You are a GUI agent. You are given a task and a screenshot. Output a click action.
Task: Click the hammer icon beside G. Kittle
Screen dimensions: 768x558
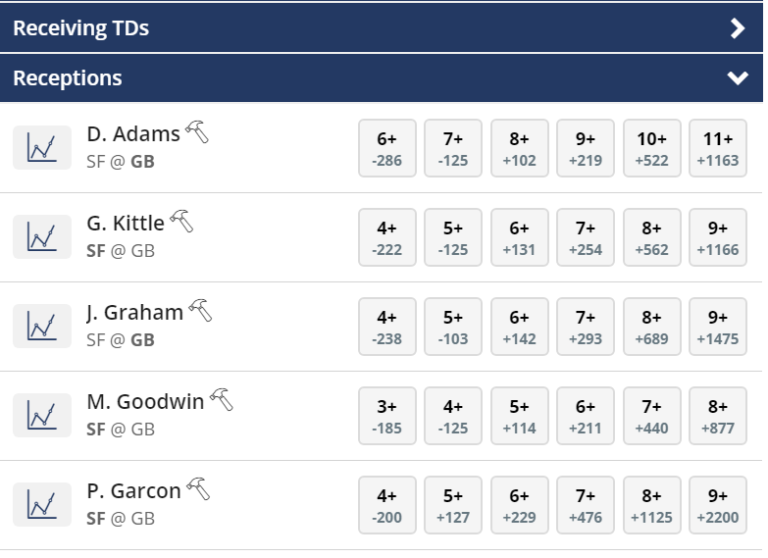tap(182, 221)
